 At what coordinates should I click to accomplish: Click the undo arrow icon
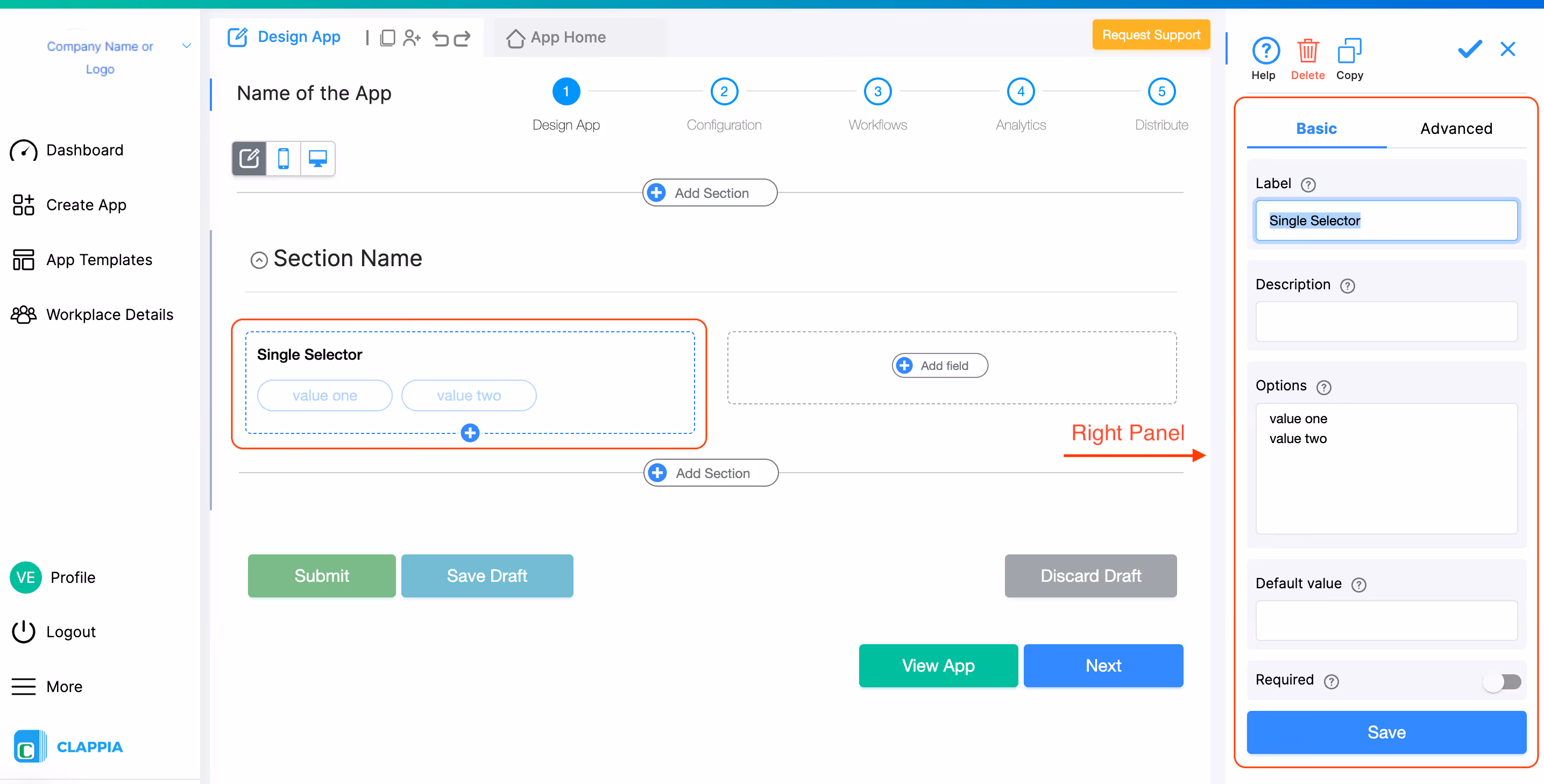click(440, 38)
